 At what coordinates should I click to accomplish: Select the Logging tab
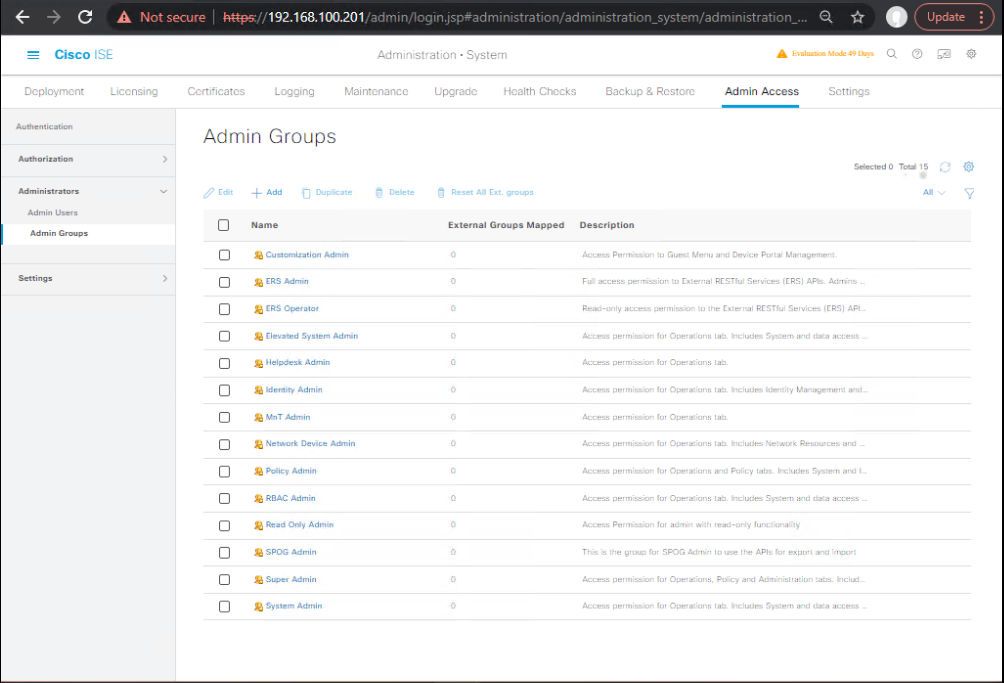click(x=295, y=92)
